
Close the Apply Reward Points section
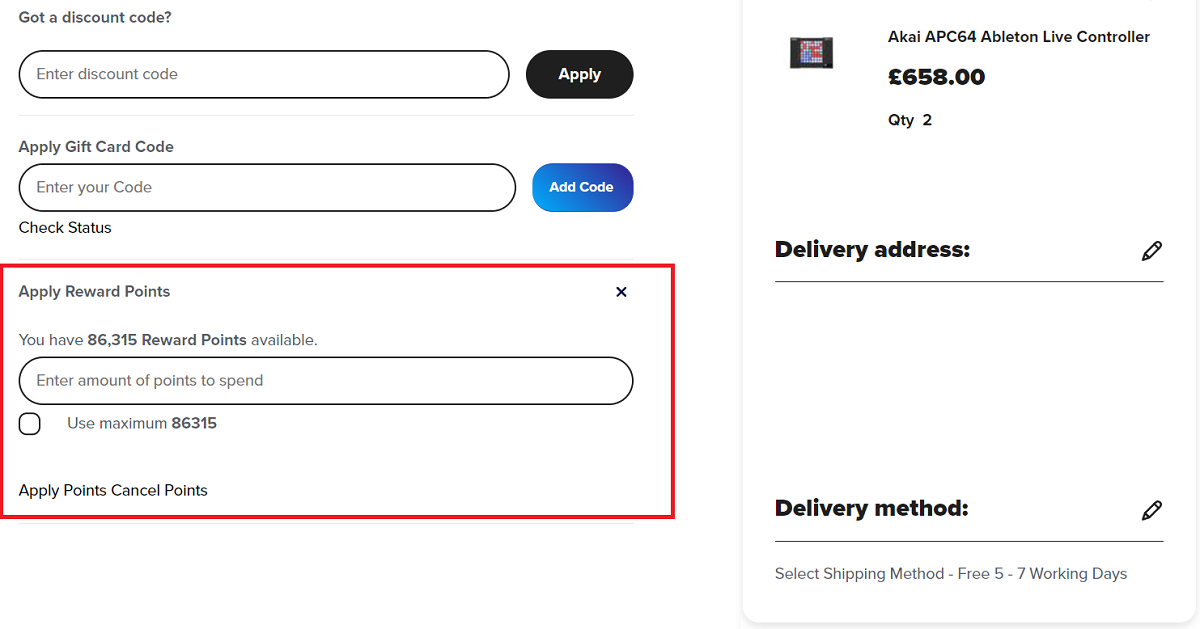pos(621,292)
